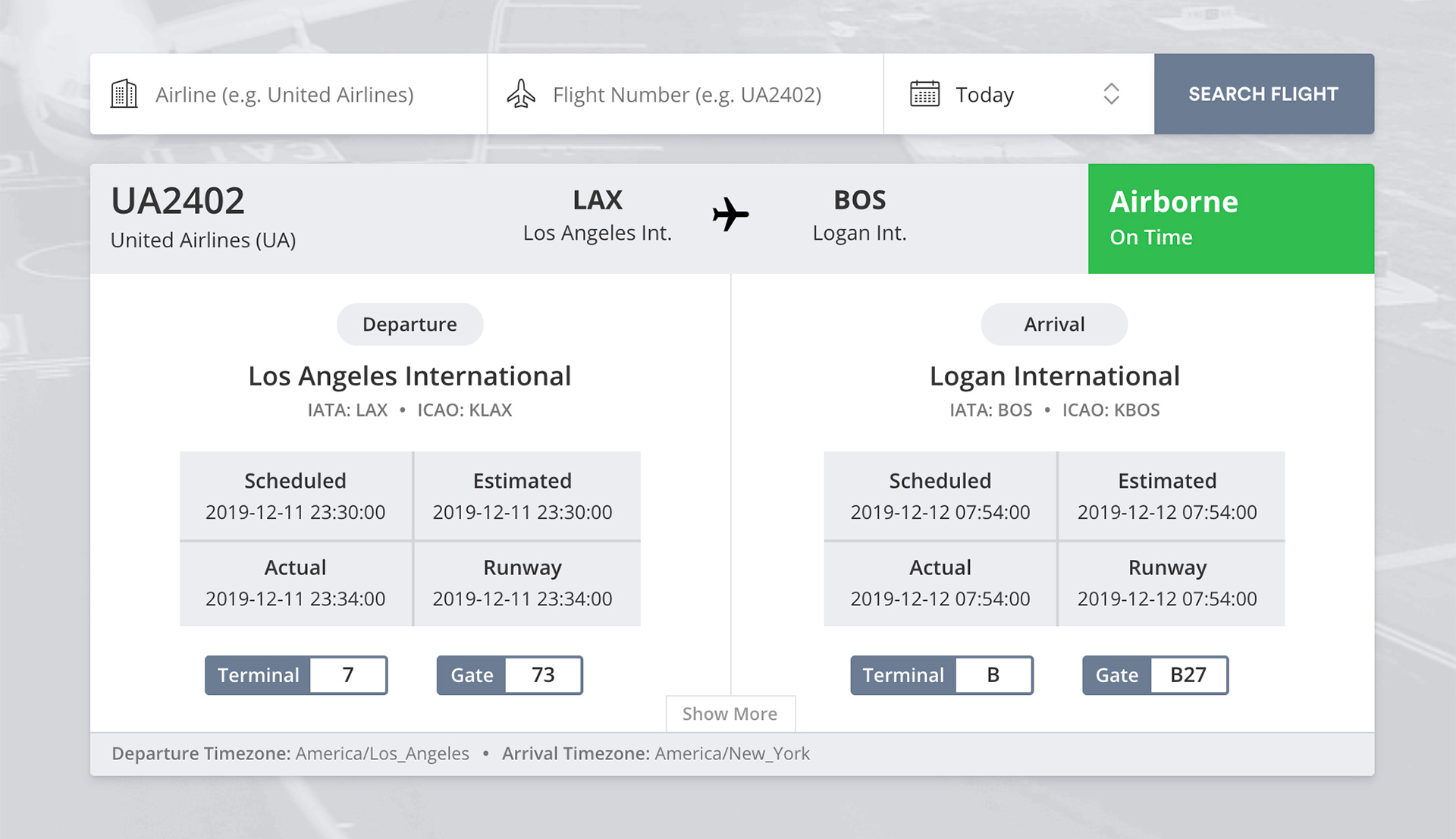Viewport: 1456px width, 839px height.
Task: Toggle the On Time status label
Action: (x=1150, y=237)
